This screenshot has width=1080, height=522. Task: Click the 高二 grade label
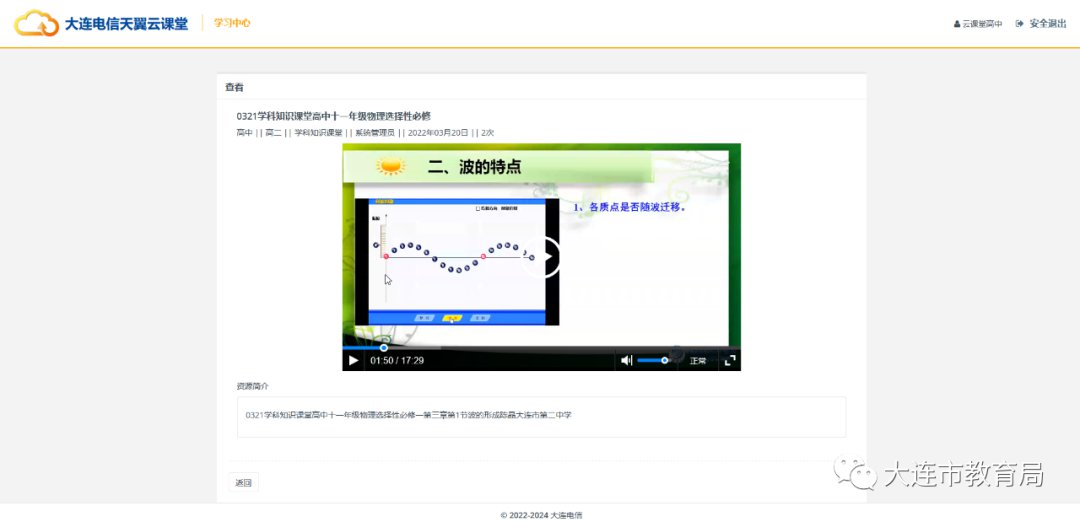pyautogui.click(x=273, y=132)
